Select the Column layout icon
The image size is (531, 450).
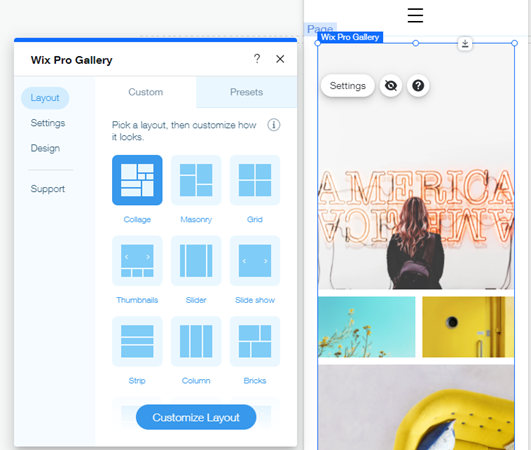pos(196,341)
